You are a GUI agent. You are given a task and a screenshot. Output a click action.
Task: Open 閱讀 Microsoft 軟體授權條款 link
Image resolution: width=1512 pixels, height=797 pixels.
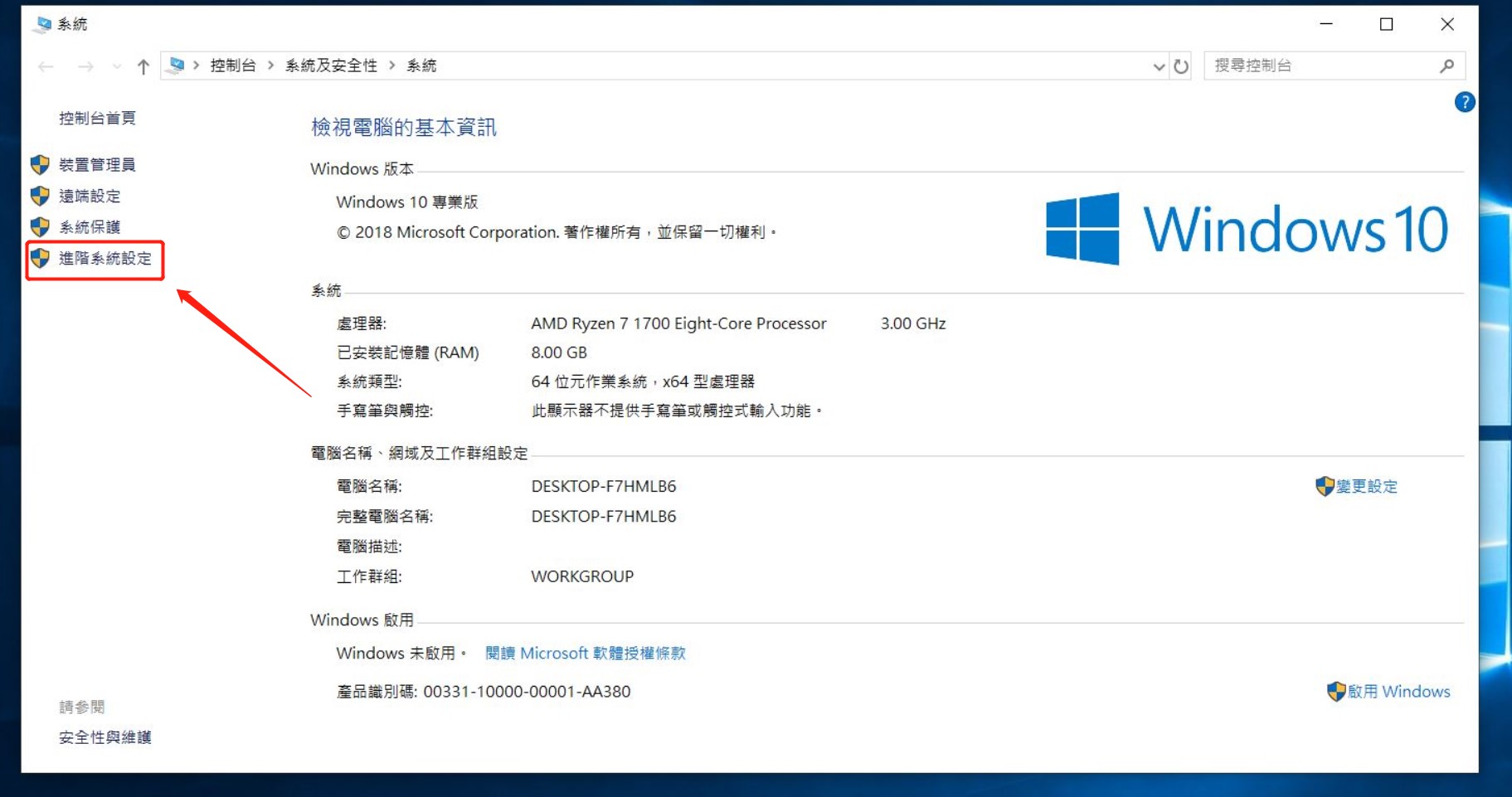click(x=585, y=654)
